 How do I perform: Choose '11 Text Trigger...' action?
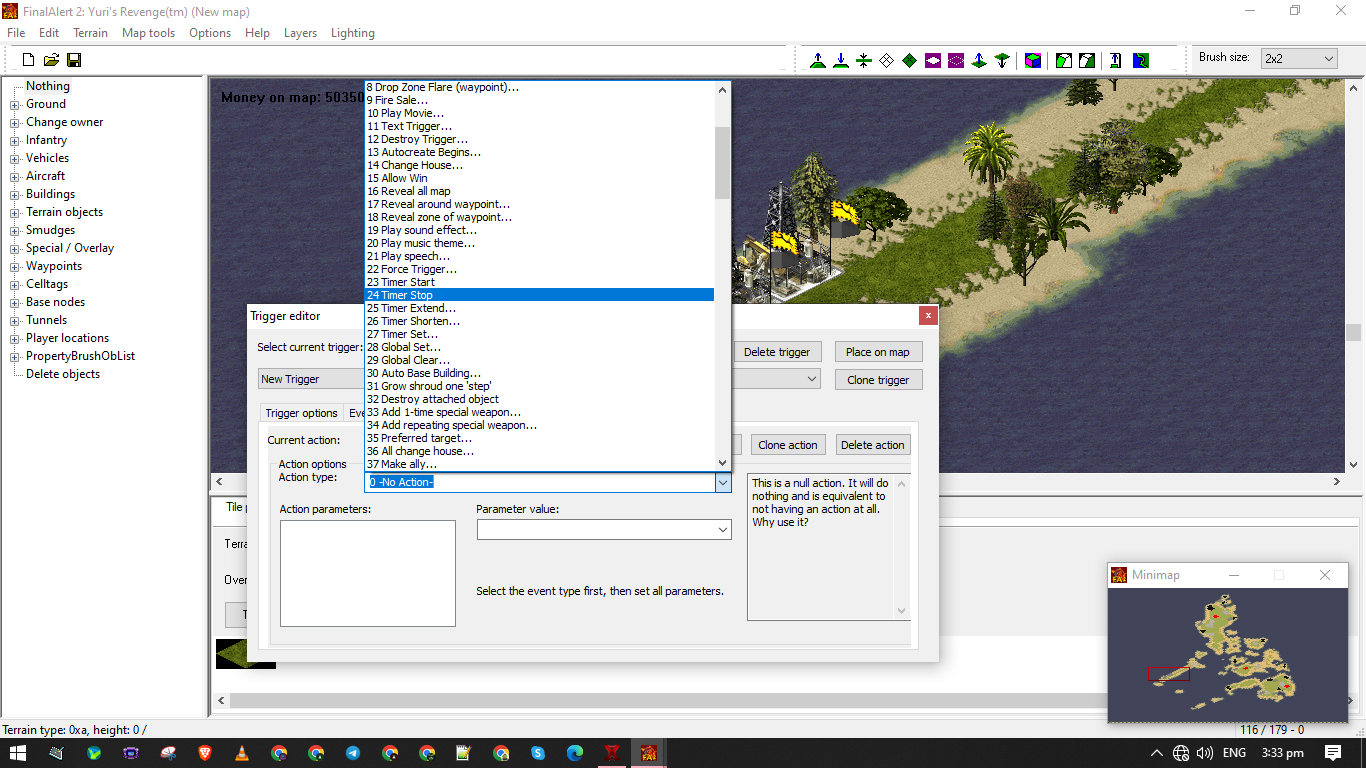[540, 126]
